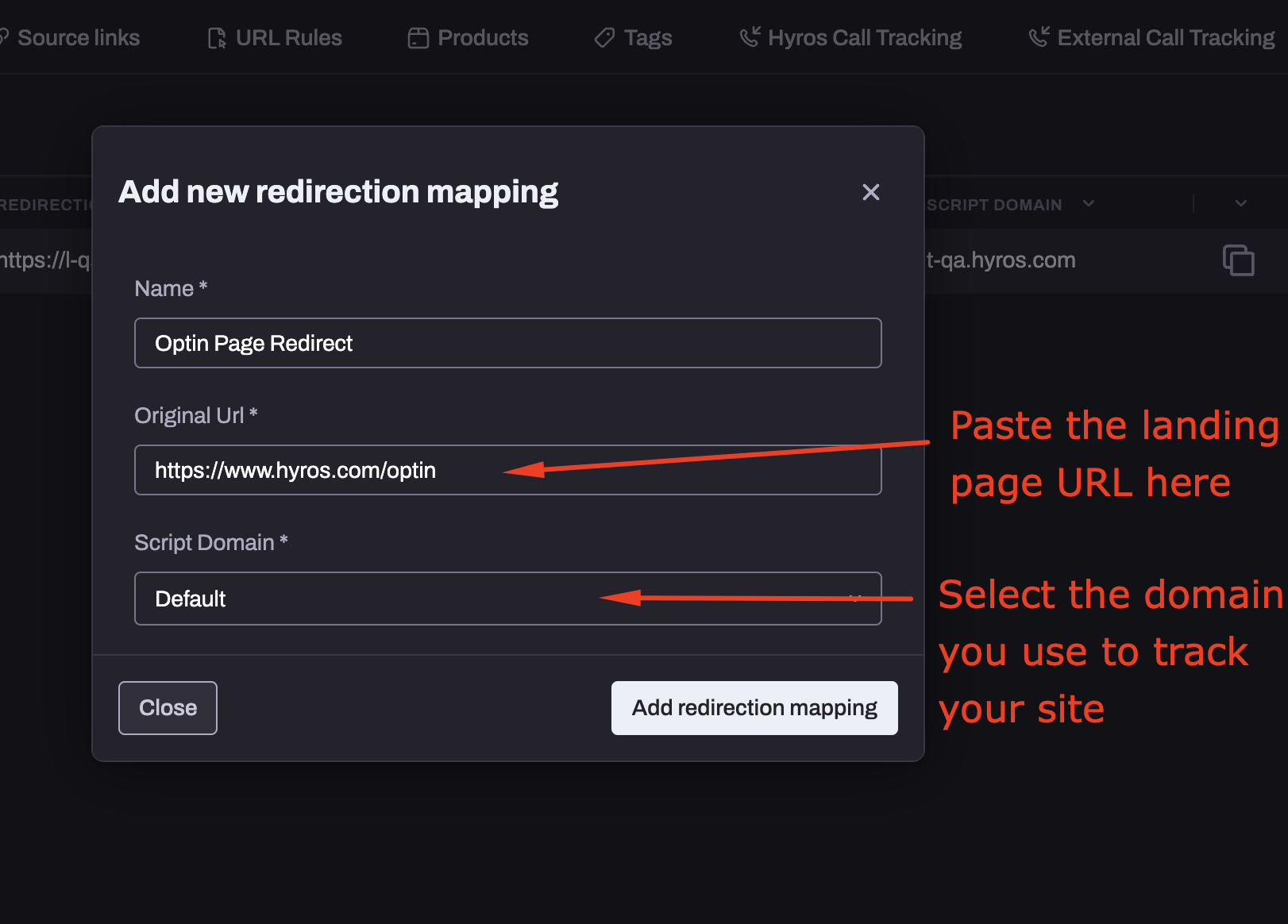Open the Script Domain dropdown showing Default

point(507,598)
